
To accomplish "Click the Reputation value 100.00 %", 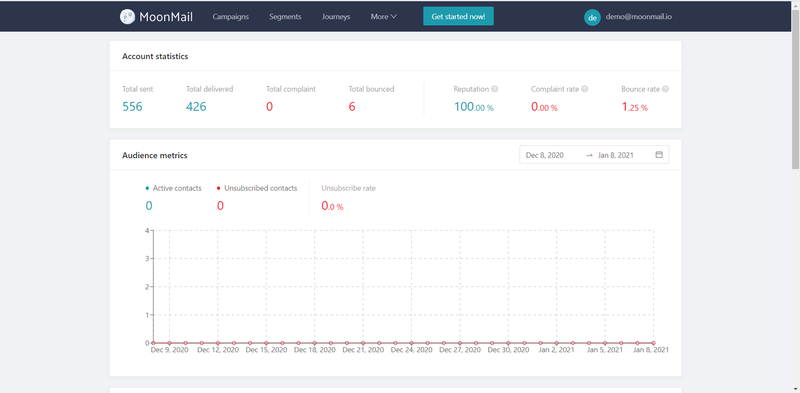I will (x=473, y=107).
